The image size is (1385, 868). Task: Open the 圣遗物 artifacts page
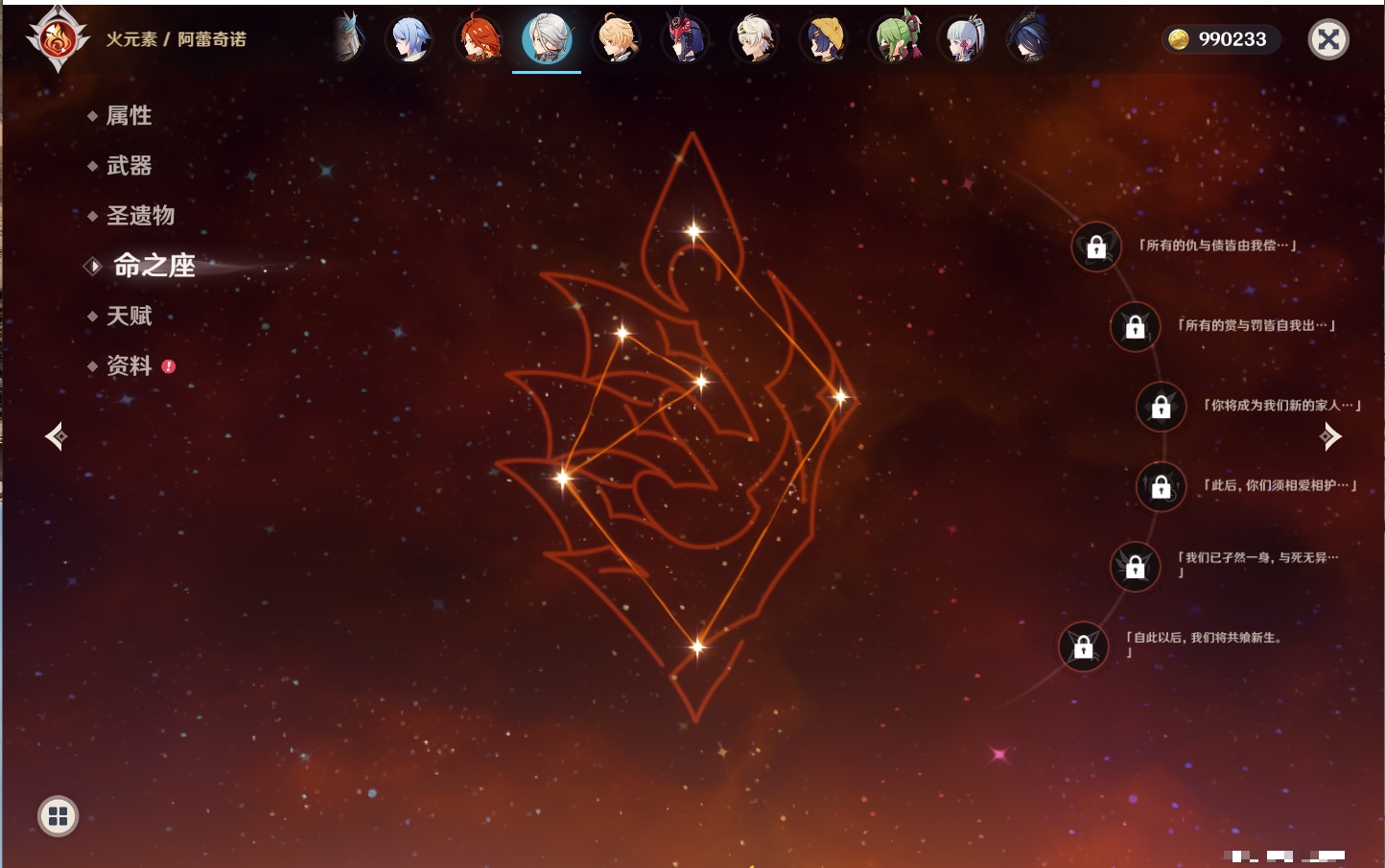click(140, 216)
